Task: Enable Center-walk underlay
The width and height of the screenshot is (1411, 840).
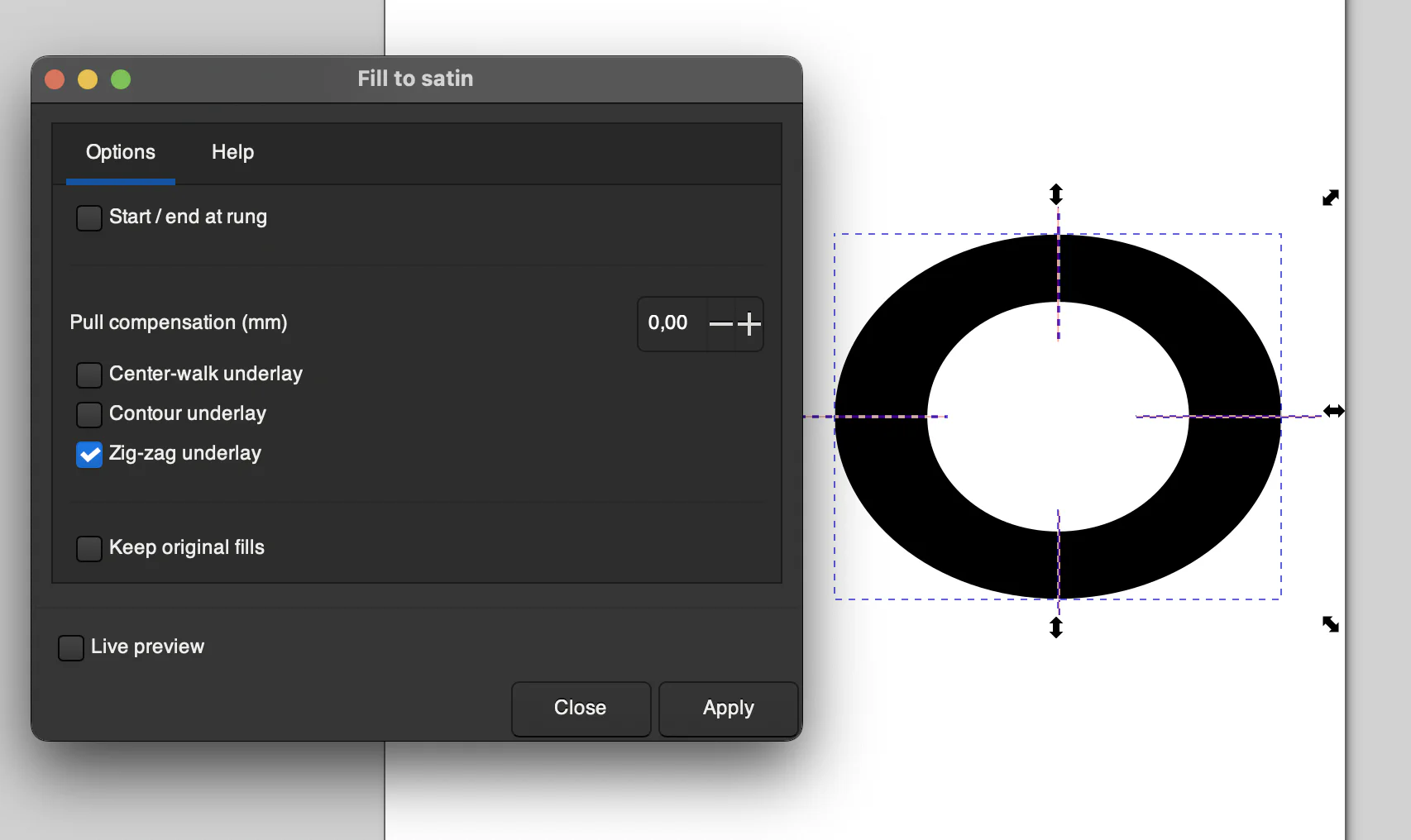Action: [89, 375]
